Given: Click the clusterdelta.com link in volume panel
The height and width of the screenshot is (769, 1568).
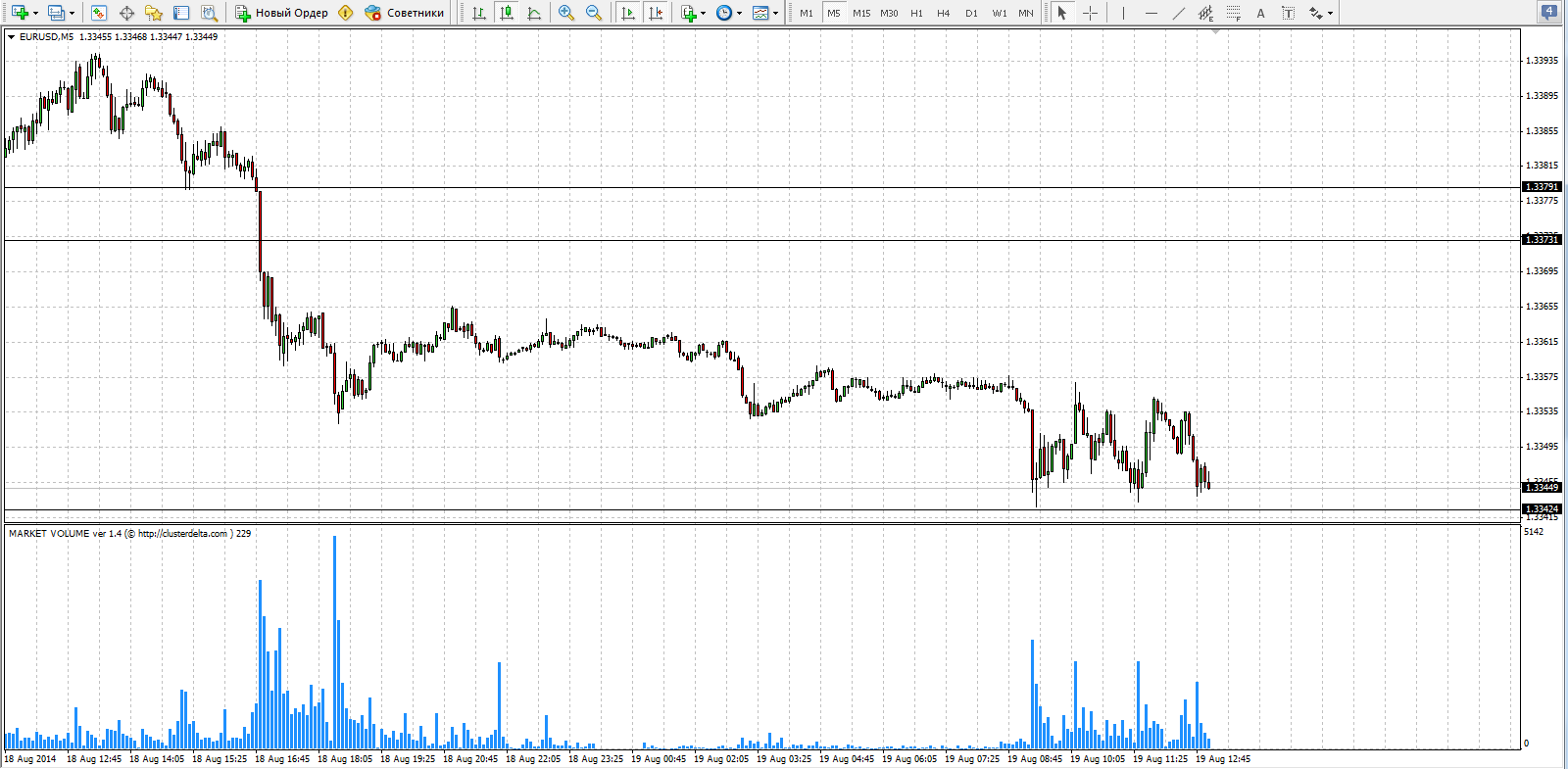Looking at the screenshot, I should (182, 534).
